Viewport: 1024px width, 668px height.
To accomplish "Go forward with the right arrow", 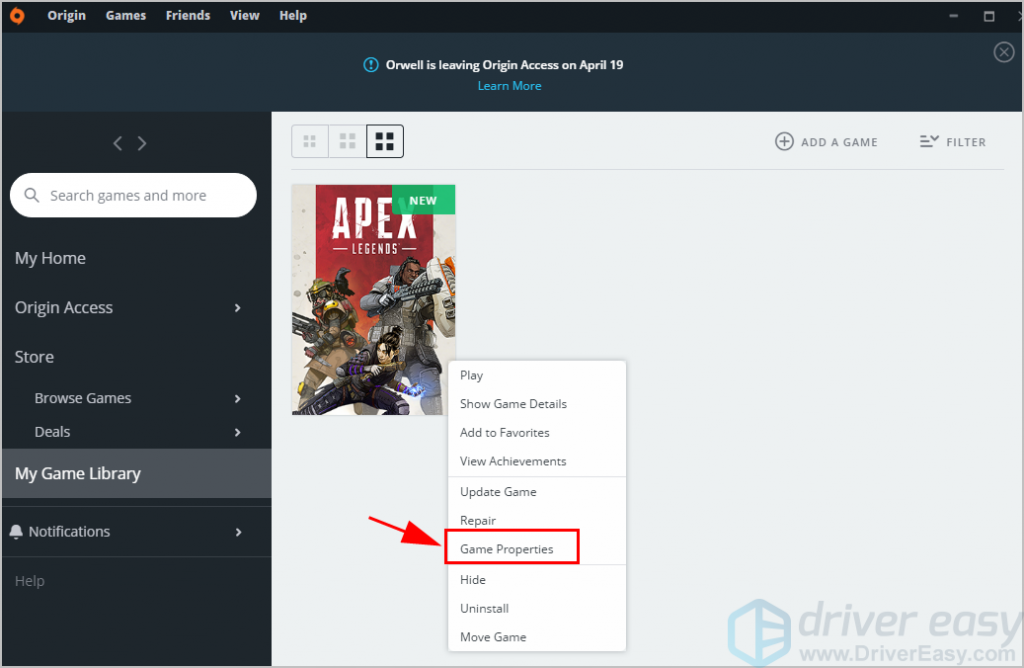I will coord(142,143).
